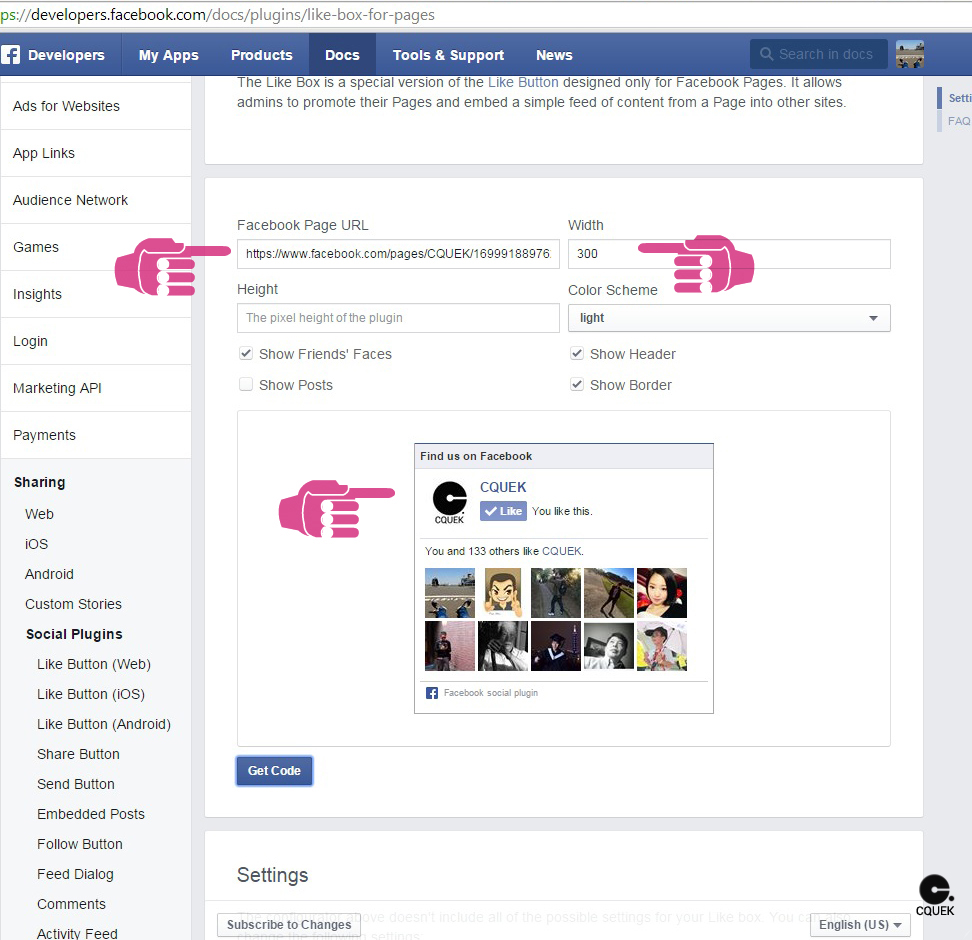Open the My Apps menu
This screenshot has width=972, height=940.
point(169,55)
